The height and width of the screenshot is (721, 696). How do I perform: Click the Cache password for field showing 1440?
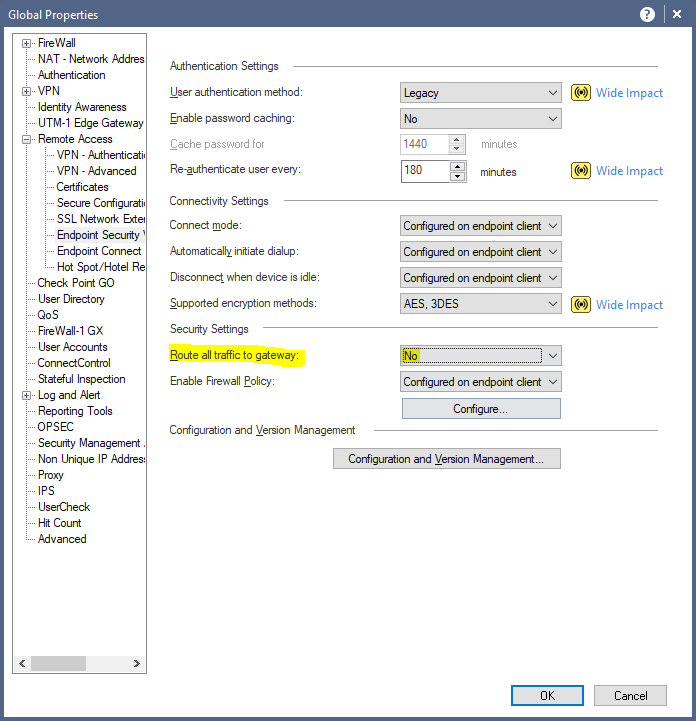pyautogui.click(x=424, y=144)
